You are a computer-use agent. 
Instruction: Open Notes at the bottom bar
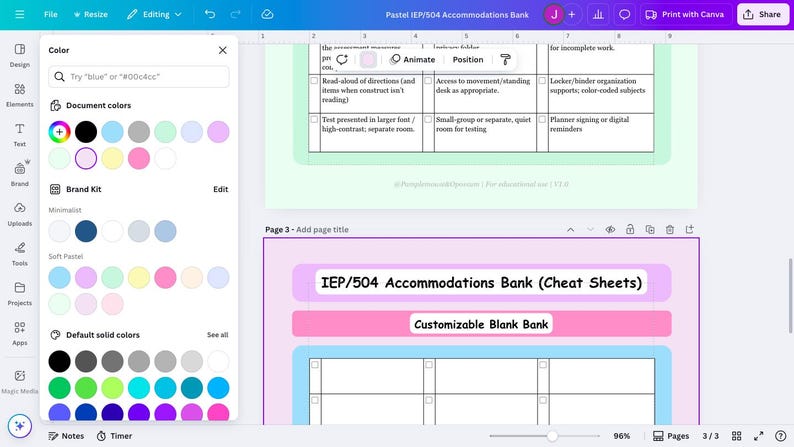click(66, 436)
